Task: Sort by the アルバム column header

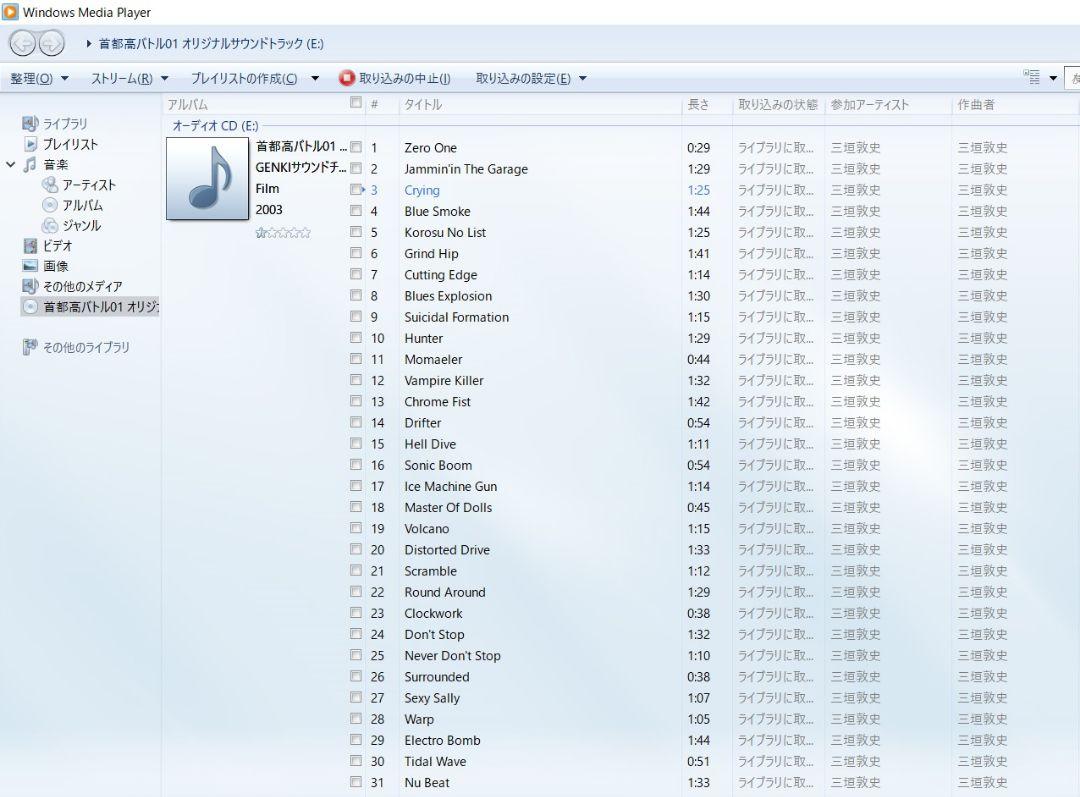Action: point(187,105)
